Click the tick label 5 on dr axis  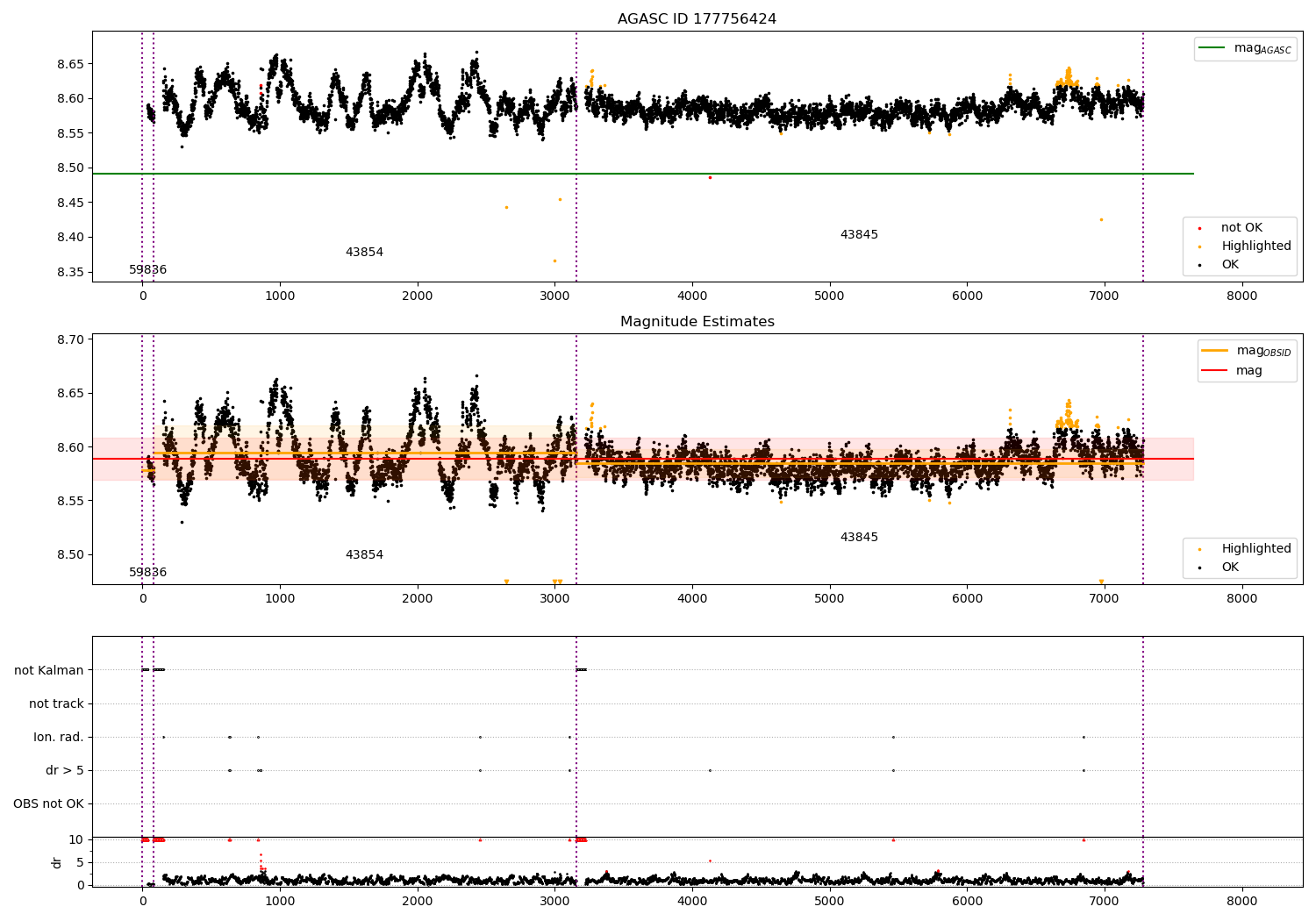80,863
